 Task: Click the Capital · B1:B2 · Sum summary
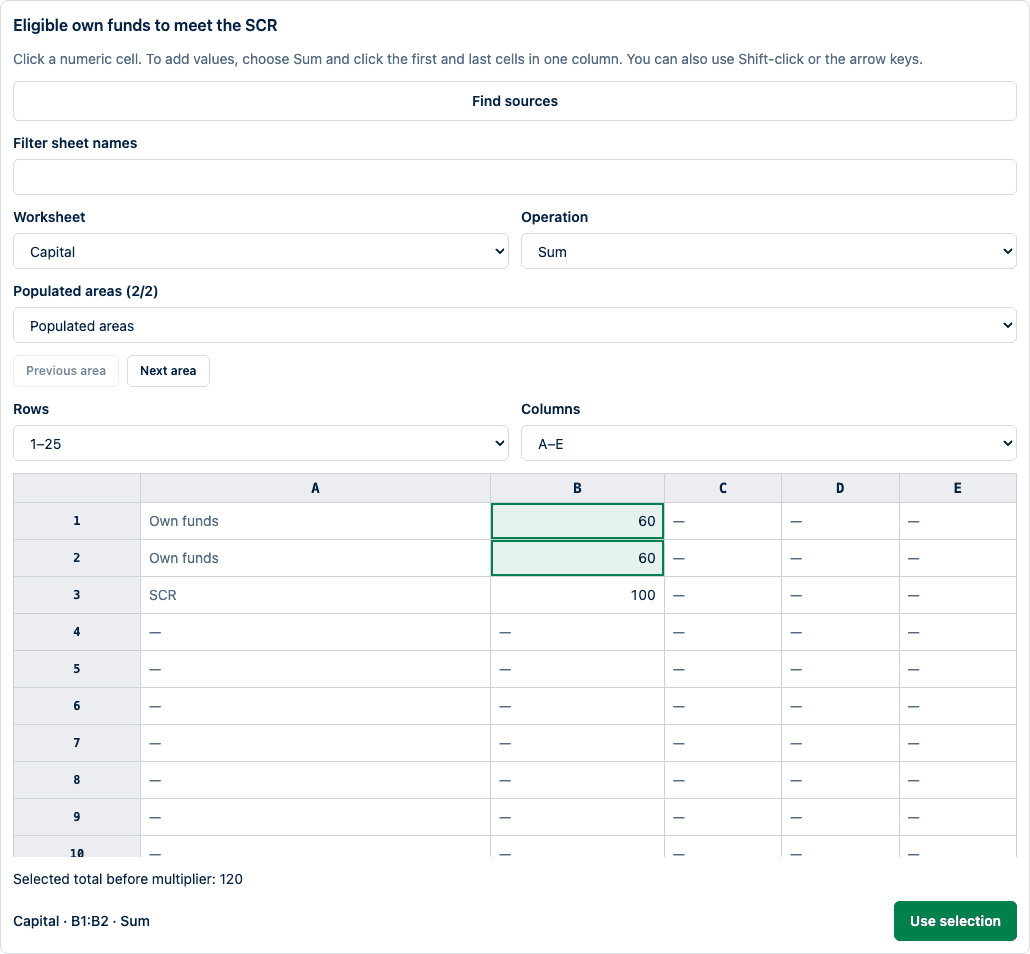(x=81, y=921)
